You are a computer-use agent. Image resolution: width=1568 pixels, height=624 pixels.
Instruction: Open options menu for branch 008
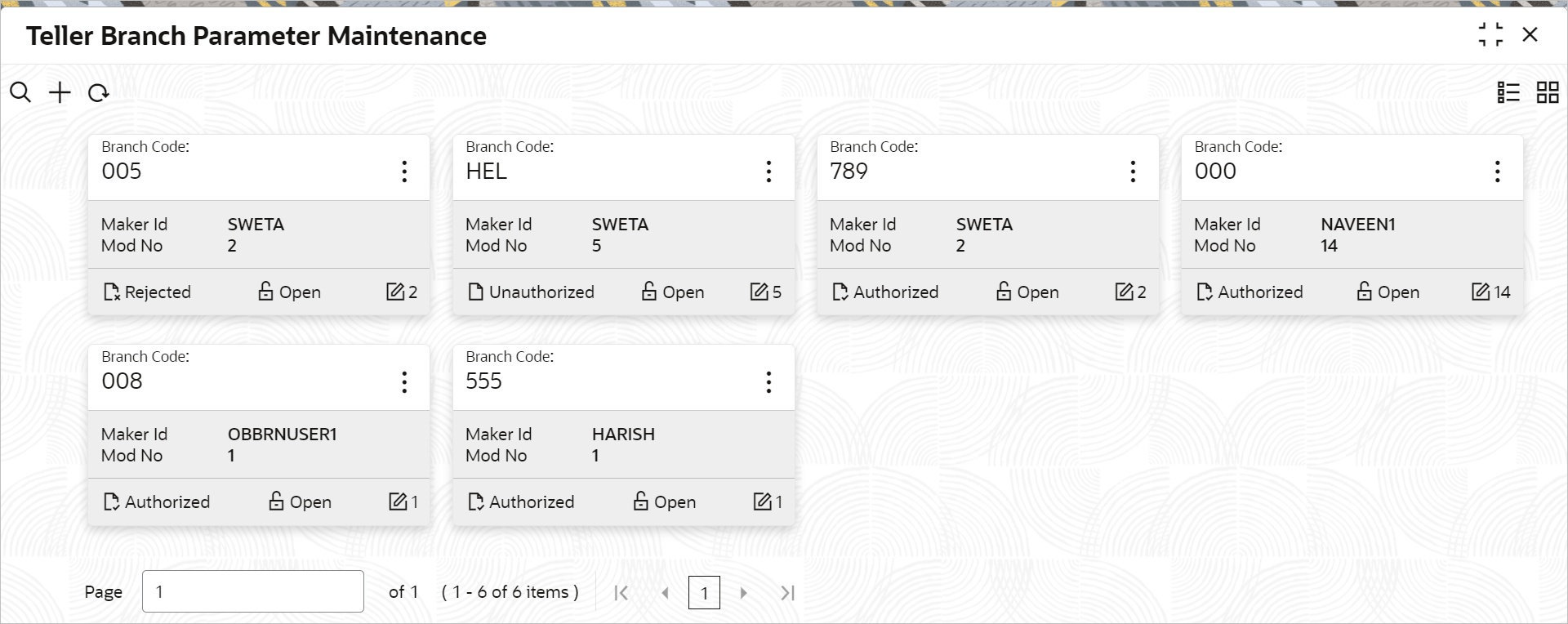[404, 381]
